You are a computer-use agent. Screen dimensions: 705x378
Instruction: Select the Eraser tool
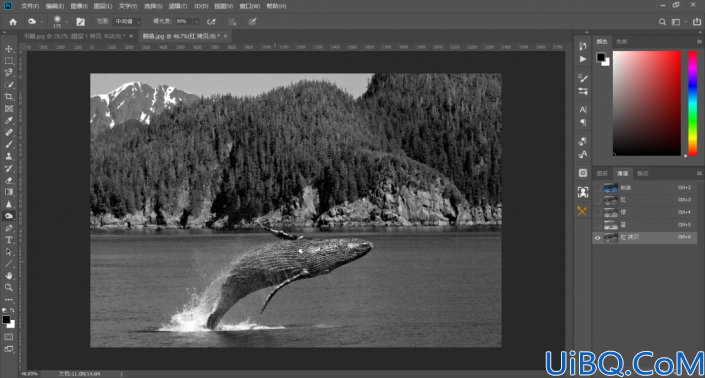[9, 180]
